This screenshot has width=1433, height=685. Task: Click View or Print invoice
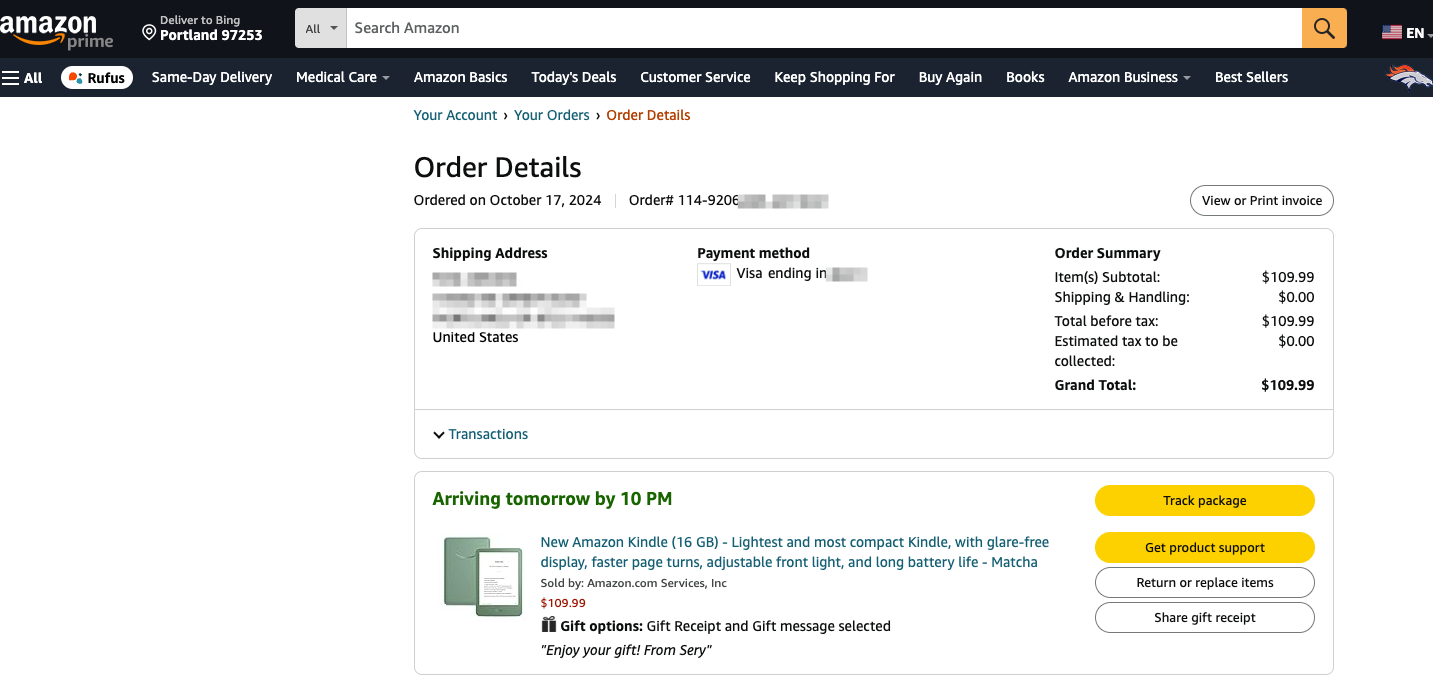1261,200
